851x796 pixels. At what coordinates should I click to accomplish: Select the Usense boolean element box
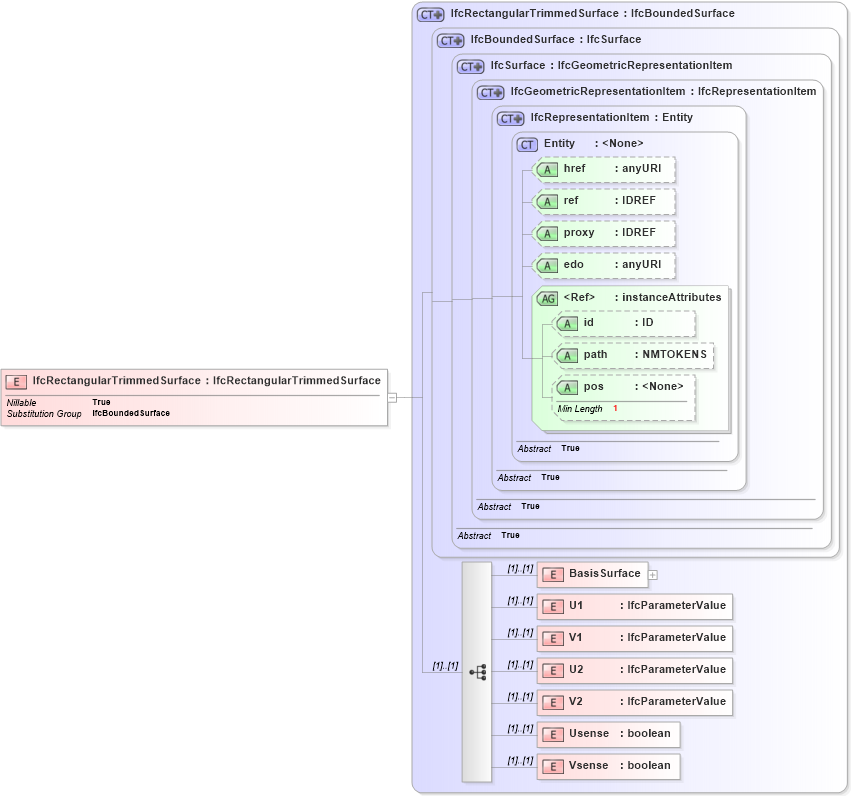coord(608,734)
